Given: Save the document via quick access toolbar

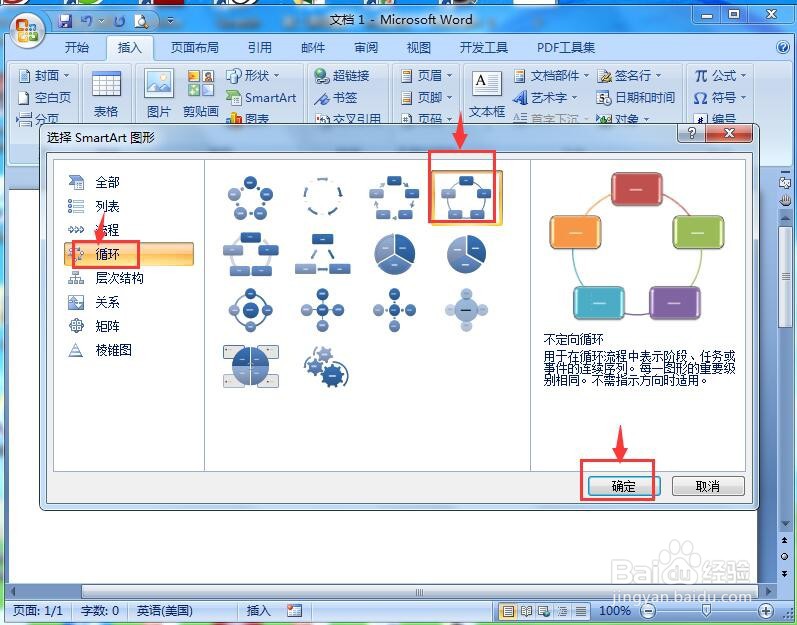Looking at the screenshot, I should point(65,21).
